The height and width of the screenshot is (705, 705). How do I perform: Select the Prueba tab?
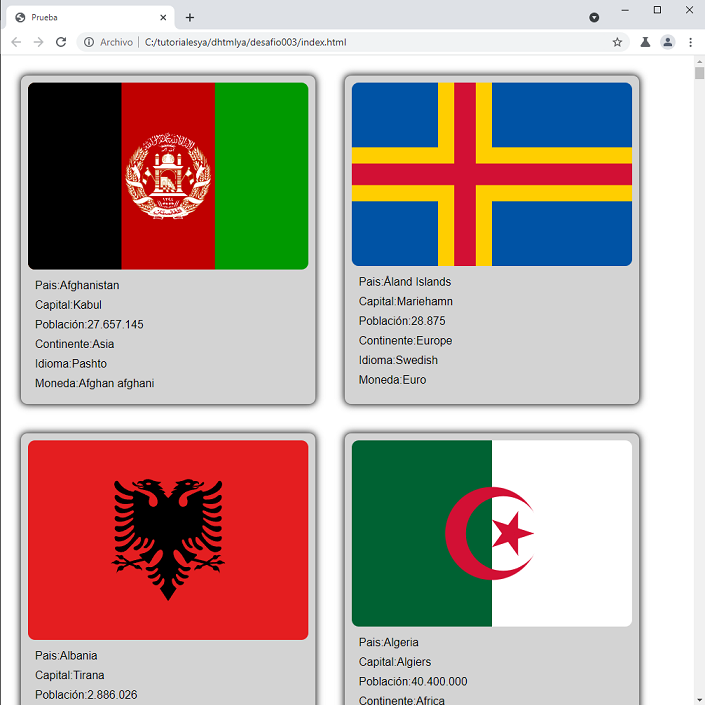click(90, 18)
